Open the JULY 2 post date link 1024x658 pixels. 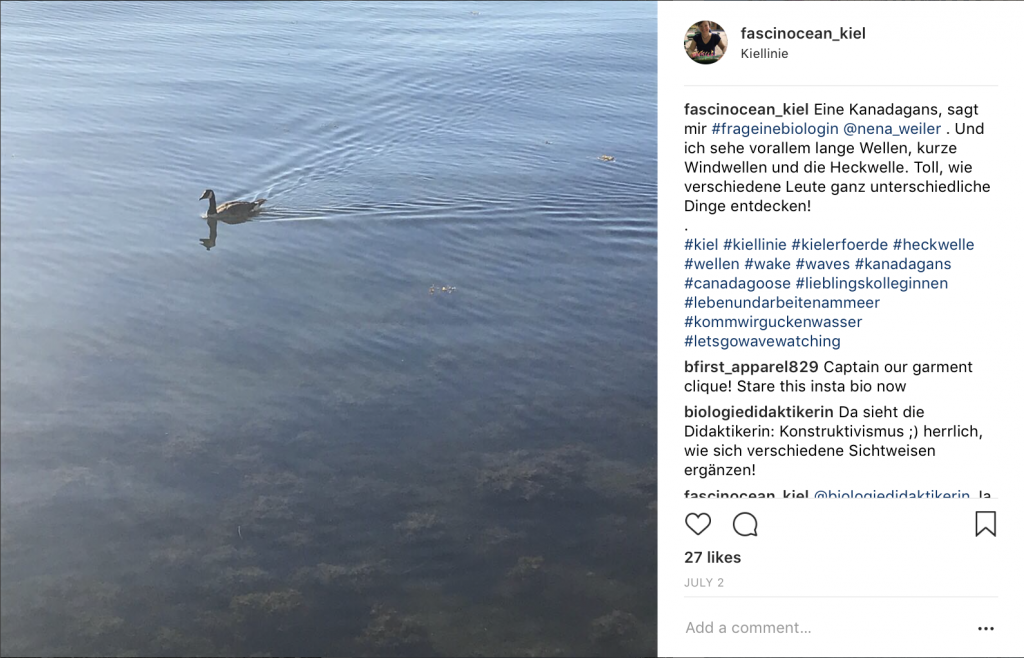(704, 583)
